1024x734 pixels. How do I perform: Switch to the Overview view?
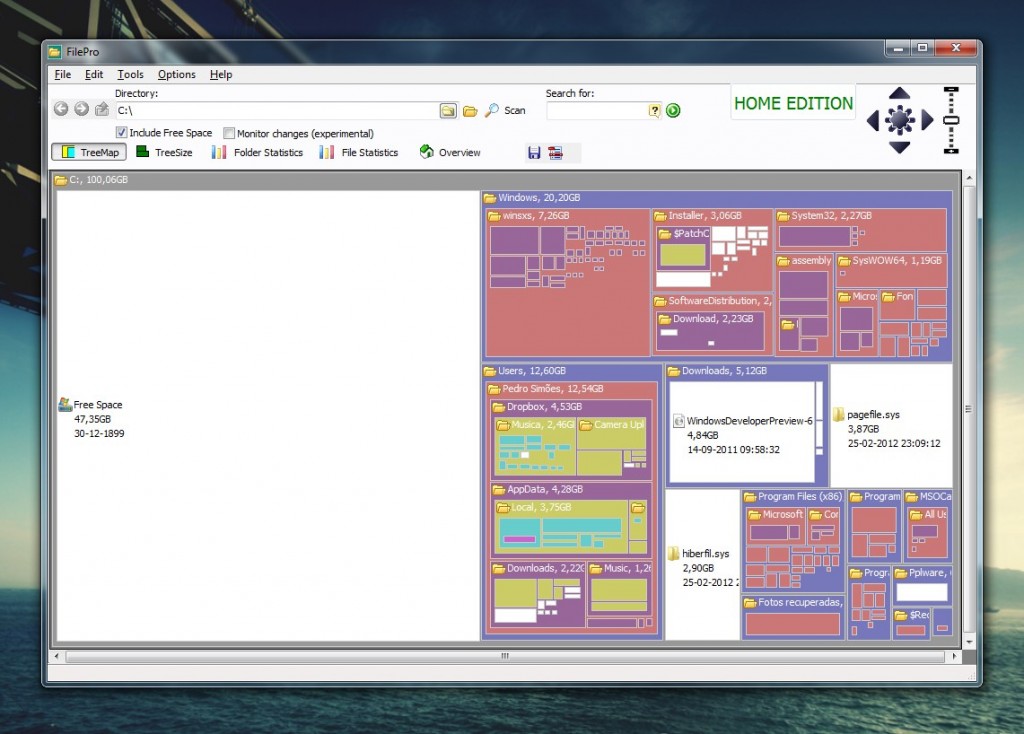[x=450, y=152]
